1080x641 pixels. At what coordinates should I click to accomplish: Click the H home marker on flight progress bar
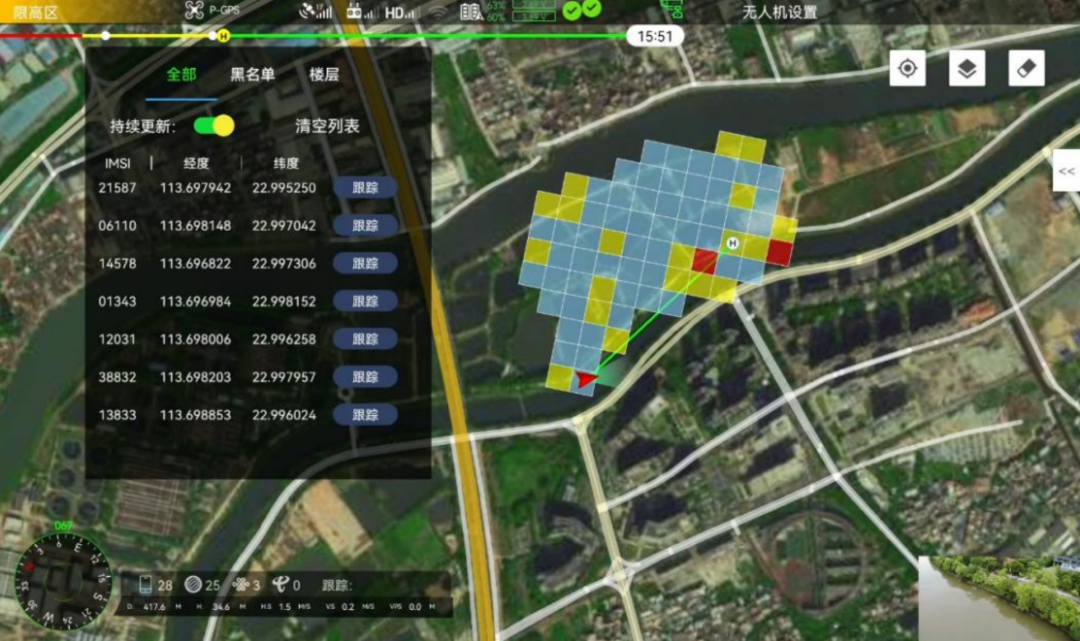tap(222, 36)
